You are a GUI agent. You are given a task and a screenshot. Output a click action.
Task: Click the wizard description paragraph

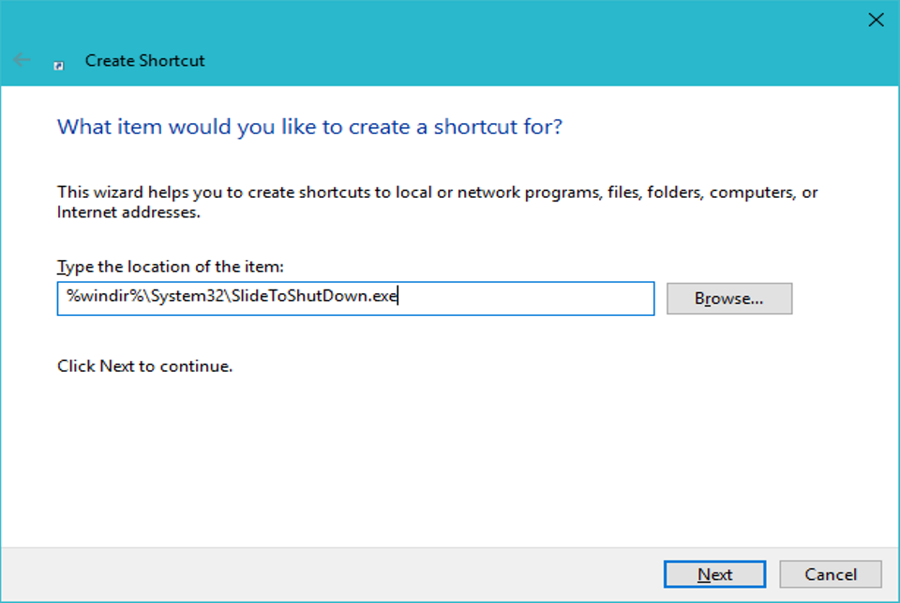(x=437, y=202)
